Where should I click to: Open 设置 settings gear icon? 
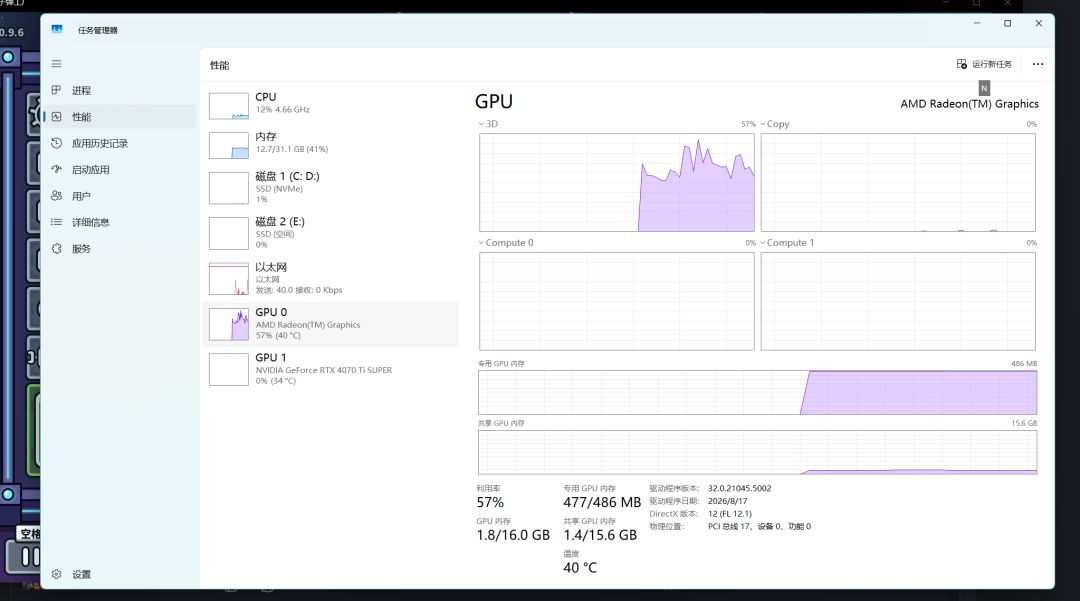56,574
